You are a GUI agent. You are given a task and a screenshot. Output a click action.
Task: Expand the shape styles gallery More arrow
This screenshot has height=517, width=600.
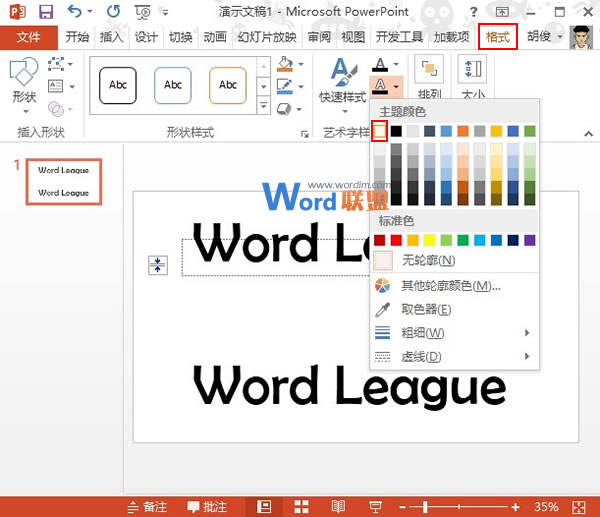click(264, 105)
